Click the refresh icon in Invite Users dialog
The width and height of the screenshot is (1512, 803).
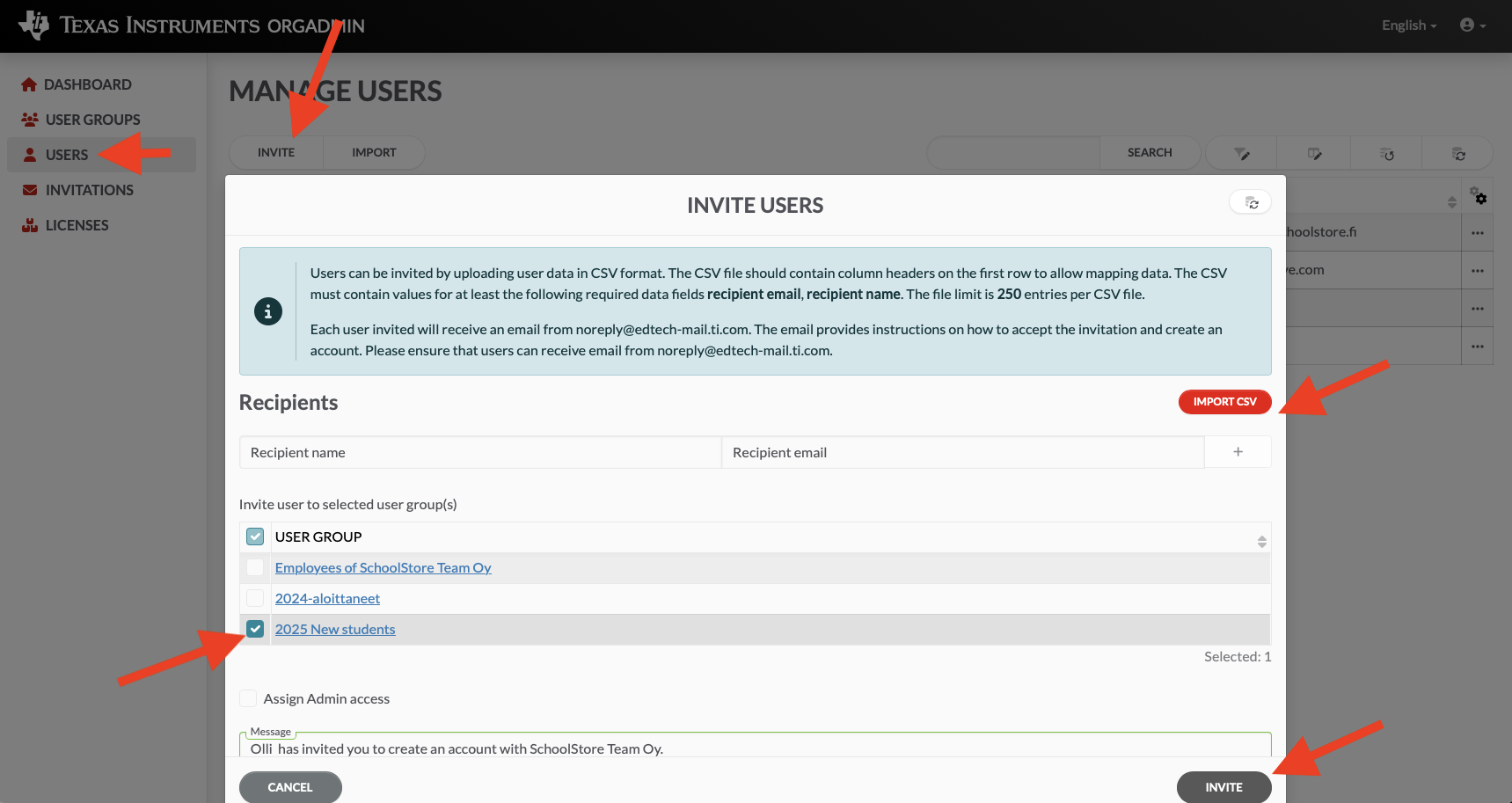1251,203
